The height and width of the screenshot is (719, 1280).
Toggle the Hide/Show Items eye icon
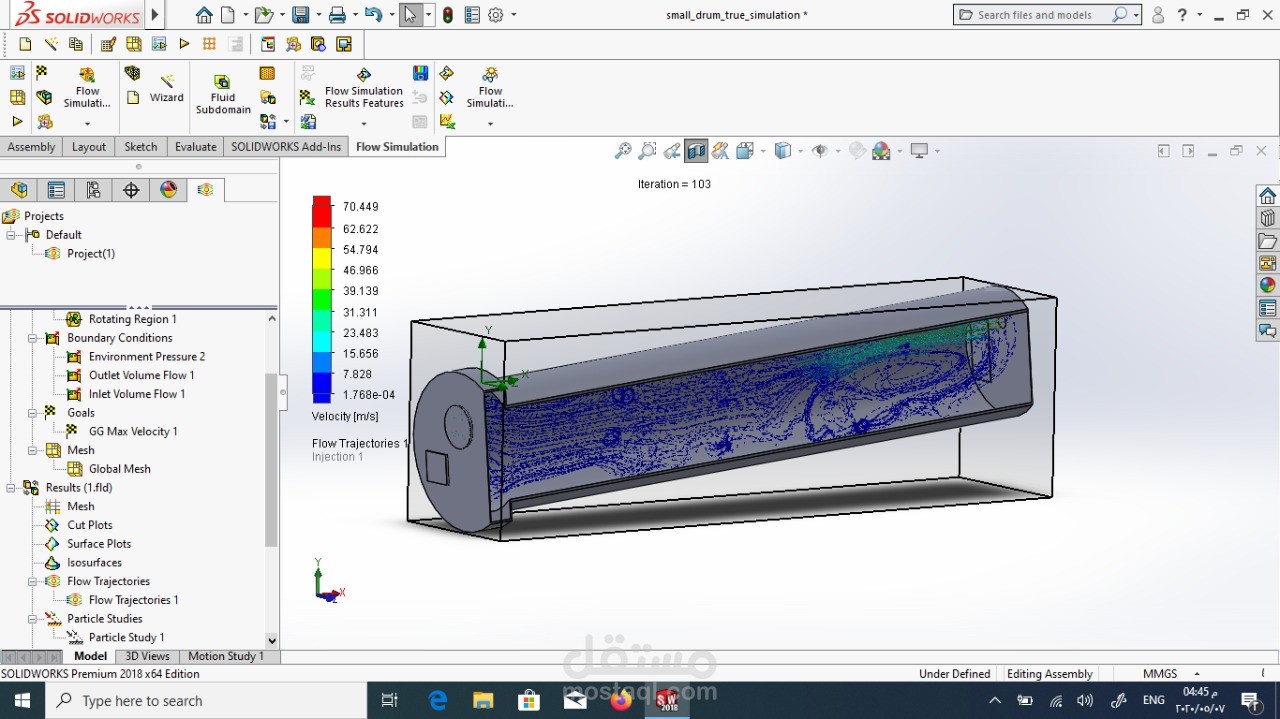tap(819, 151)
